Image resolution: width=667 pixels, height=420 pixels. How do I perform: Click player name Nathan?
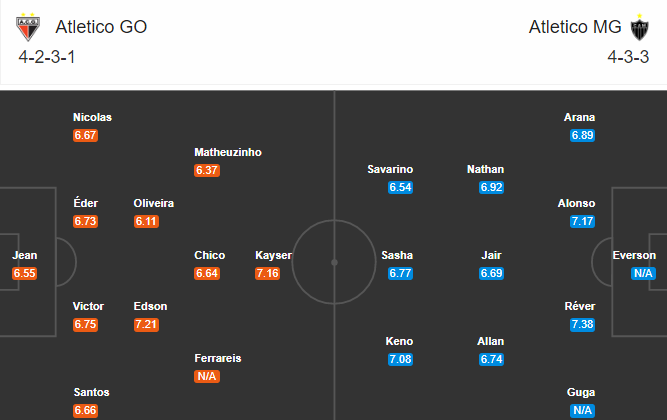485,169
